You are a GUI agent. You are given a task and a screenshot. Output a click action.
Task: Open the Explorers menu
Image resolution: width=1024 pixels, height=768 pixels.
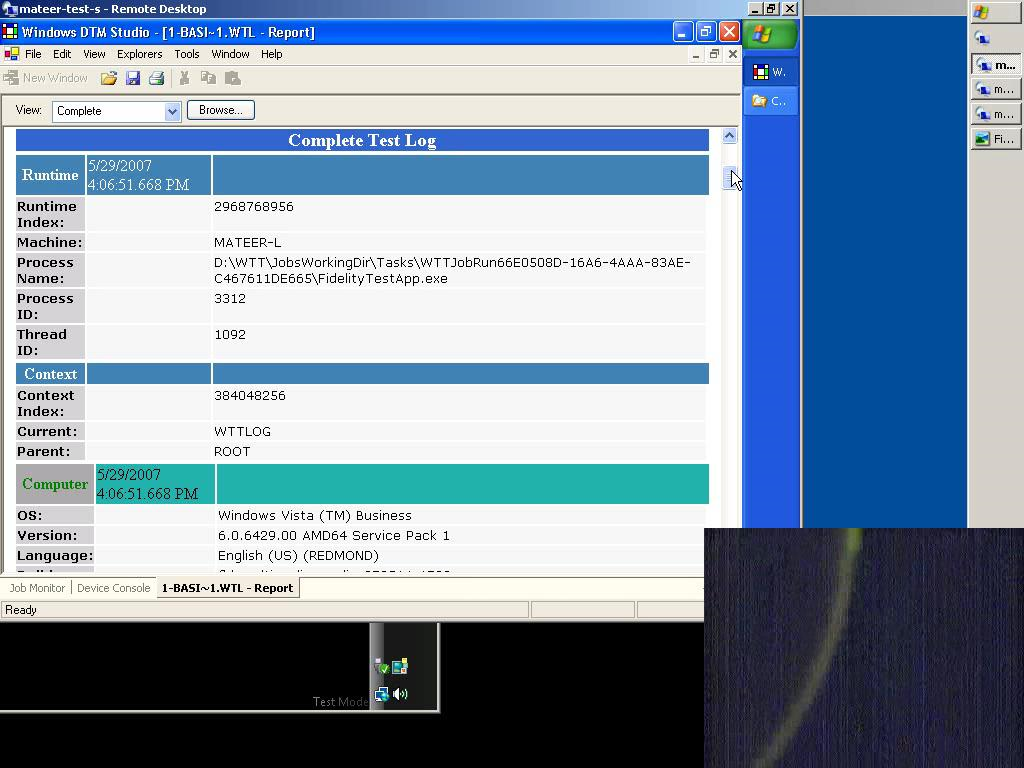(x=139, y=54)
